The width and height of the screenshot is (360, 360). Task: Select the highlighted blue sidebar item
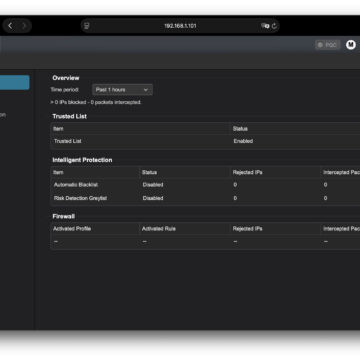point(15,82)
